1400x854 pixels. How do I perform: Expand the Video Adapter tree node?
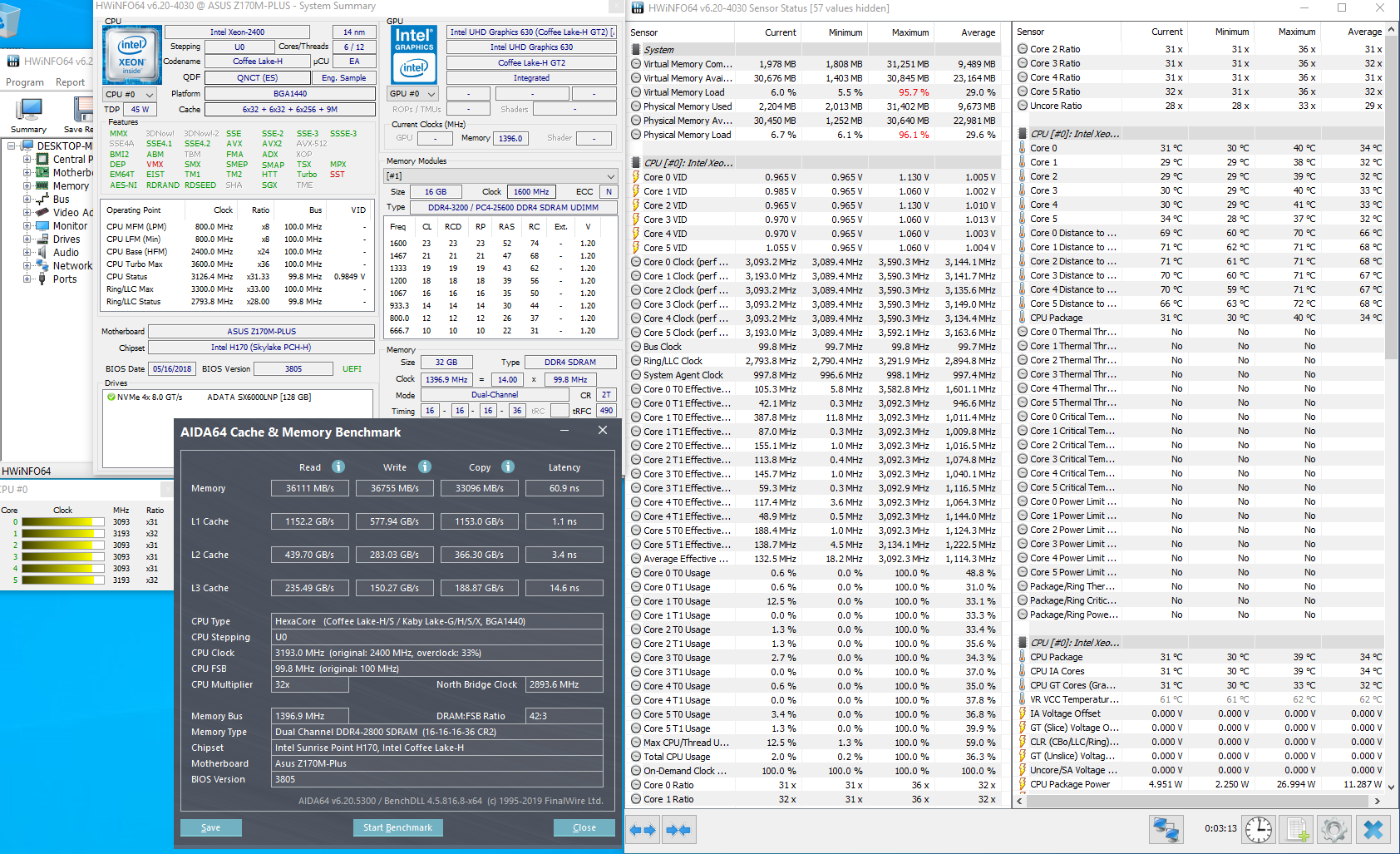27,212
